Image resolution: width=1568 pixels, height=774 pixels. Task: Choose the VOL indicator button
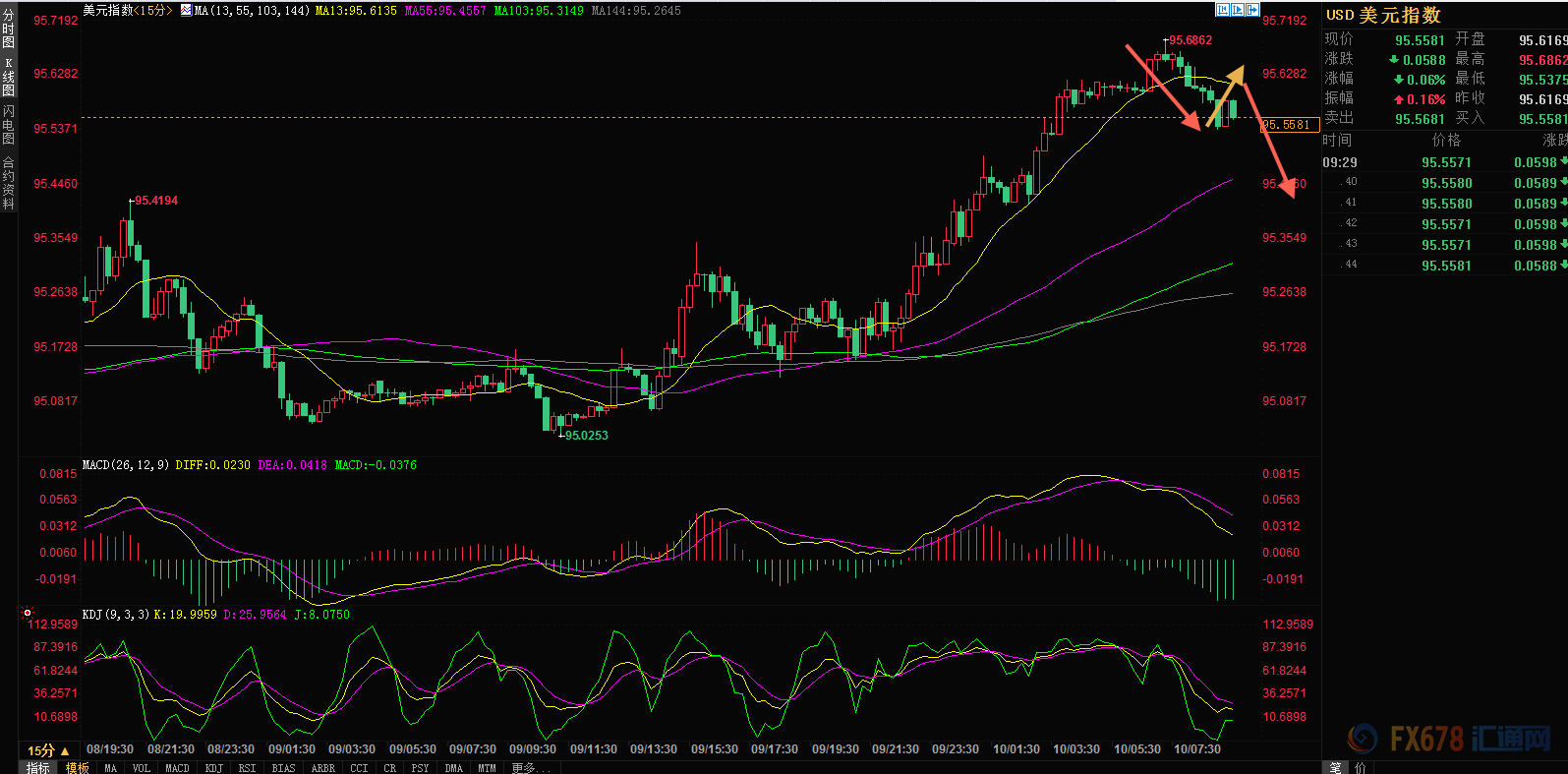pyautogui.click(x=141, y=768)
